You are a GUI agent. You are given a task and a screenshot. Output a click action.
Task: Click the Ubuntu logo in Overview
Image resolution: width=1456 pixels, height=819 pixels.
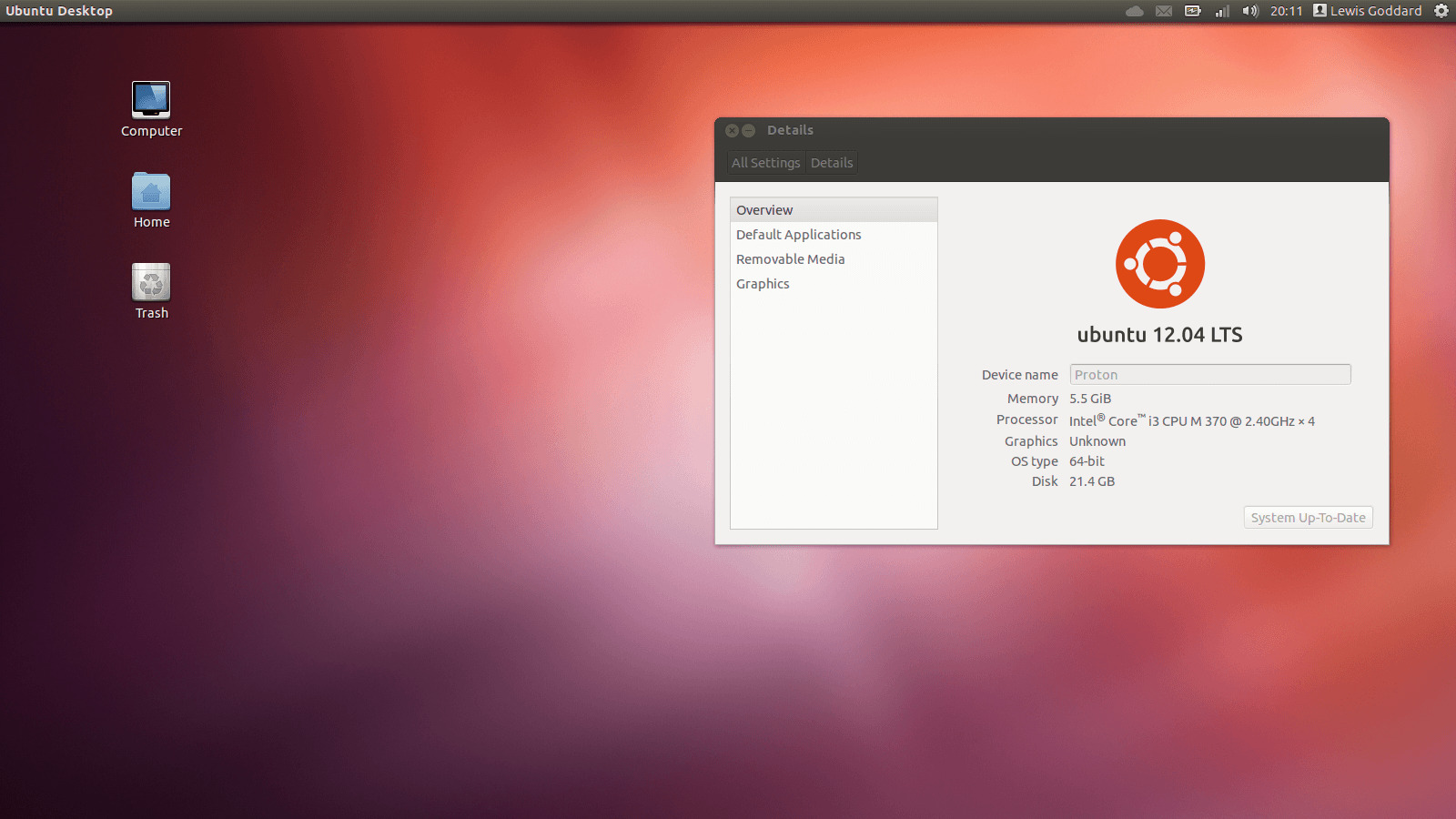click(x=1160, y=264)
